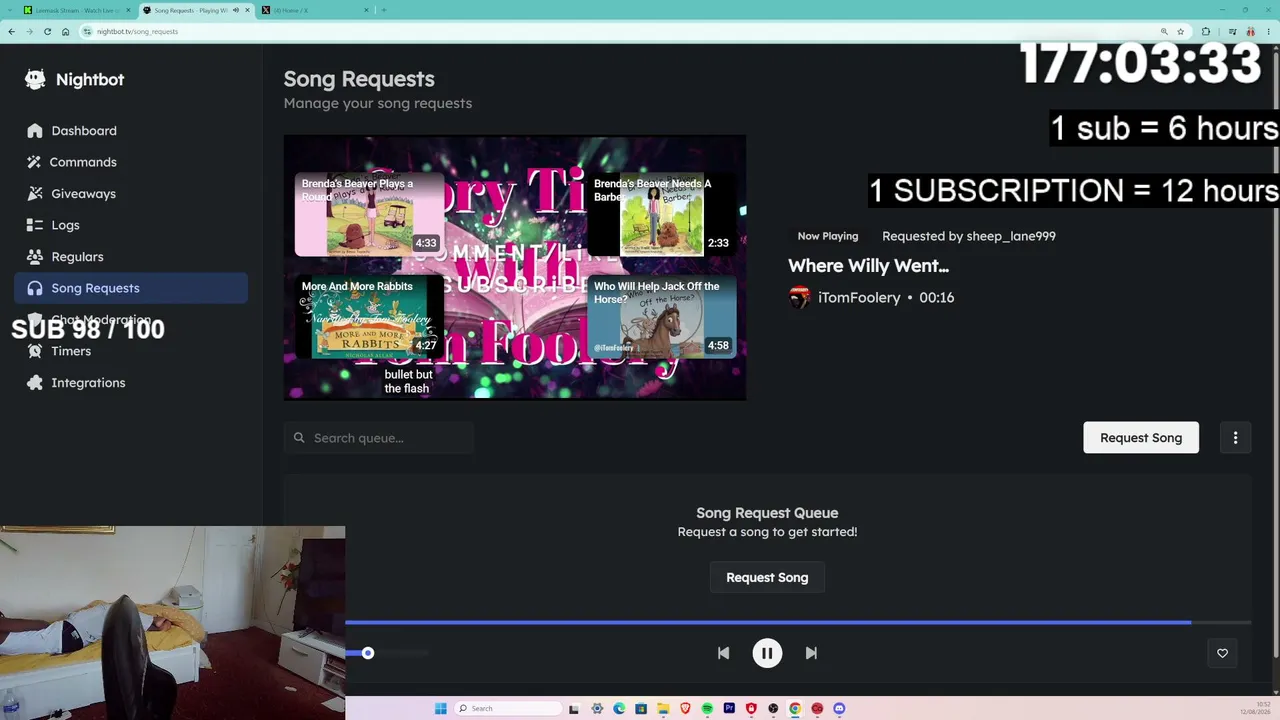Bookmark this page with the star
The image size is (1280, 720).
click(1181, 32)
